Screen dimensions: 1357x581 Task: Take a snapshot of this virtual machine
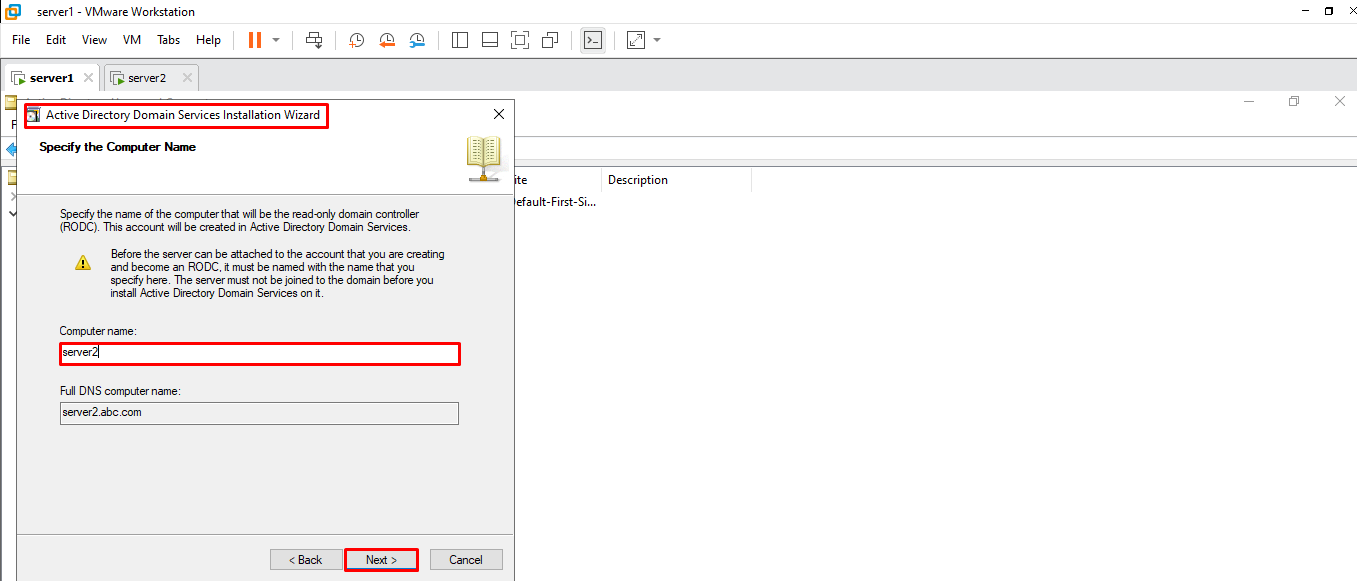356,40
